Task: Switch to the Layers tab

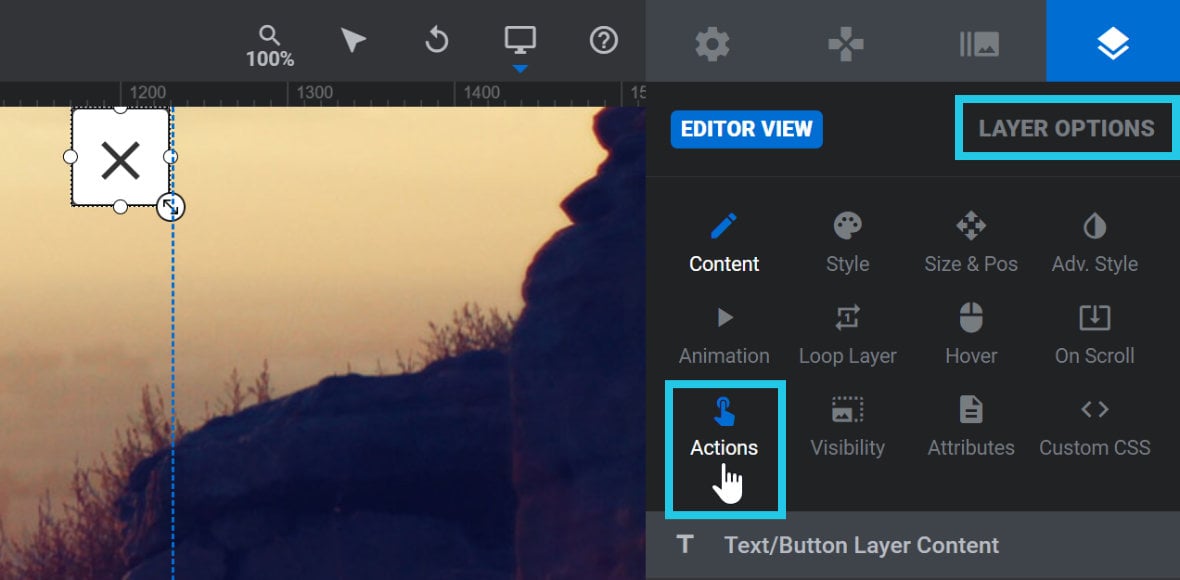Action: (1113, 43)
